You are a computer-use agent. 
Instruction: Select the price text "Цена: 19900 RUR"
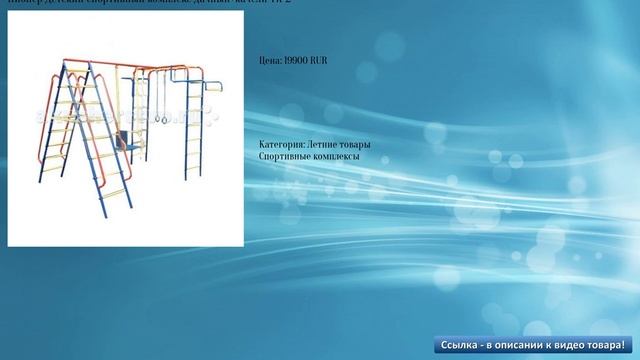point(293,60)
